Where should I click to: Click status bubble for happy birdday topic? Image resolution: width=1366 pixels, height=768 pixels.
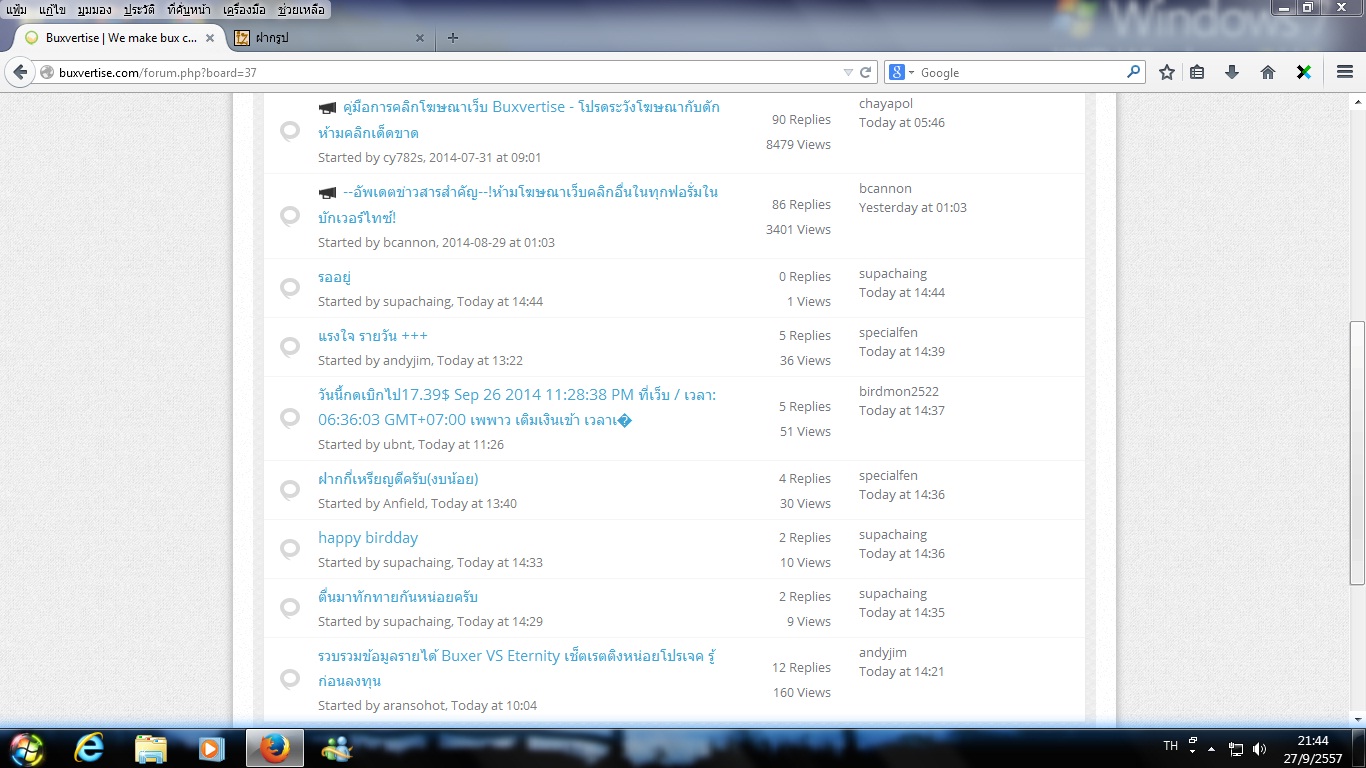pos(290,549)
